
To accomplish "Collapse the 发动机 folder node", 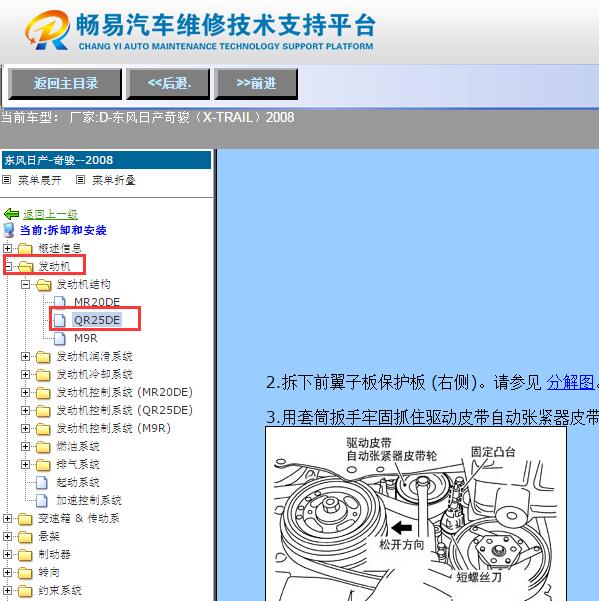I will click(x=8, y=266).
